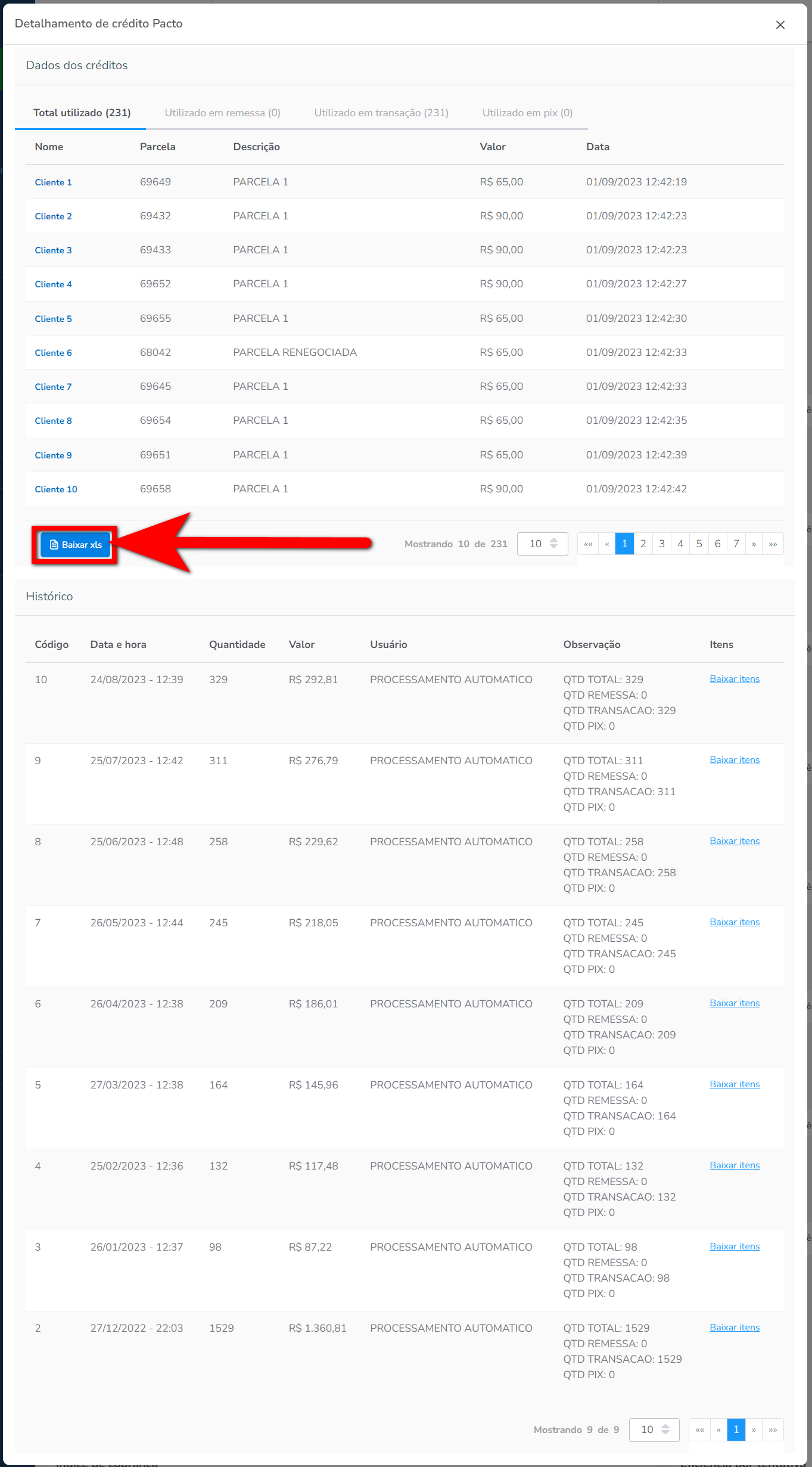Viewport: 812px width, 1467px height.
Task: Open page 7 of credits table
Action: tap(736, 544)
